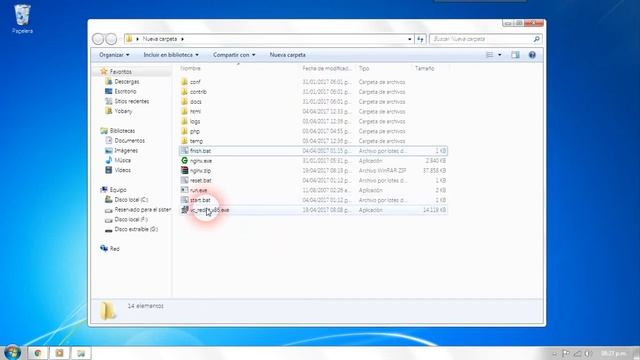This screenshot has width=640, height=360.
Task: Open Yobany in the navigation pane
Action: (x=123, y=111)
